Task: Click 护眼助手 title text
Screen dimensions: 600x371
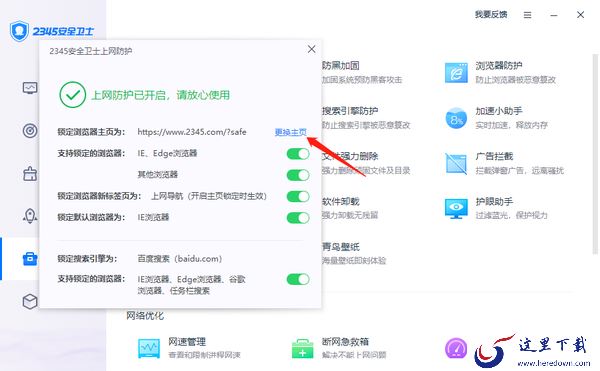Action: (x=494, y=202)
